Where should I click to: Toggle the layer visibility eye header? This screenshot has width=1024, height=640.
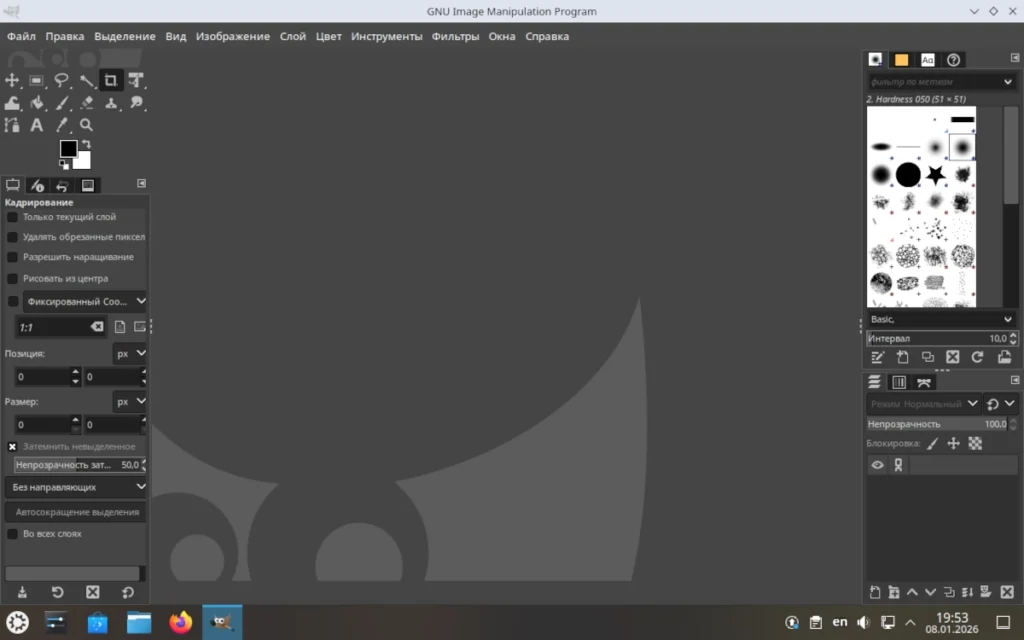tap(877, 465)
